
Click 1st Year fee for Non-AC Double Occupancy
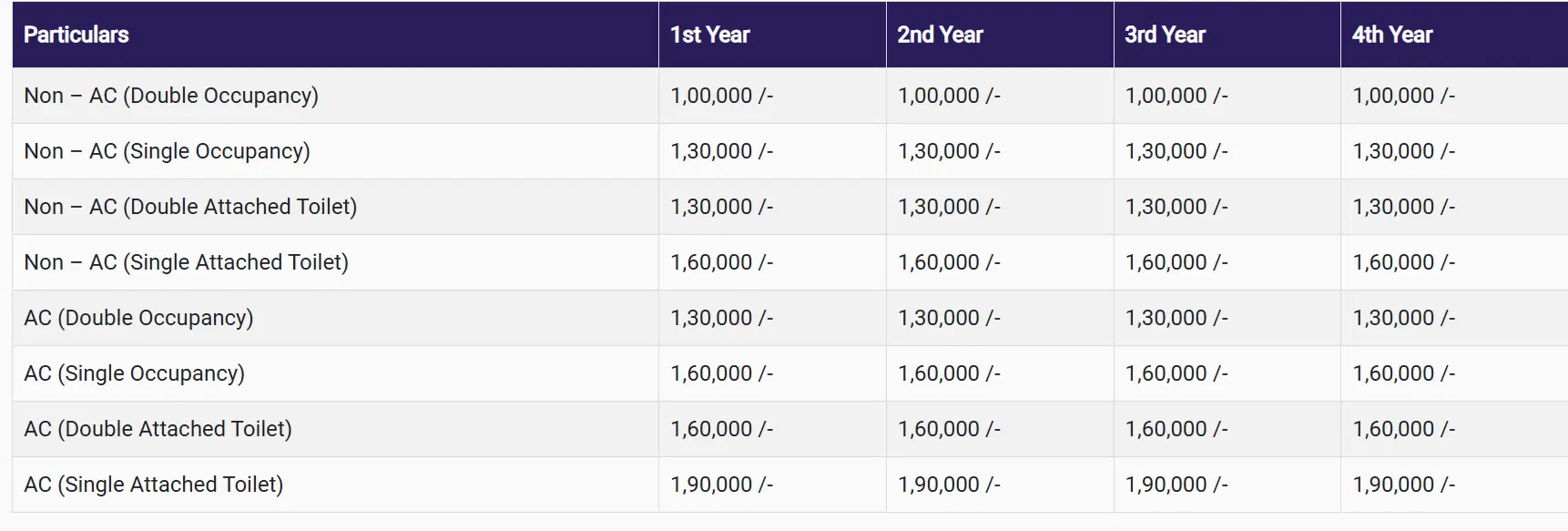[x=722, y=96]
